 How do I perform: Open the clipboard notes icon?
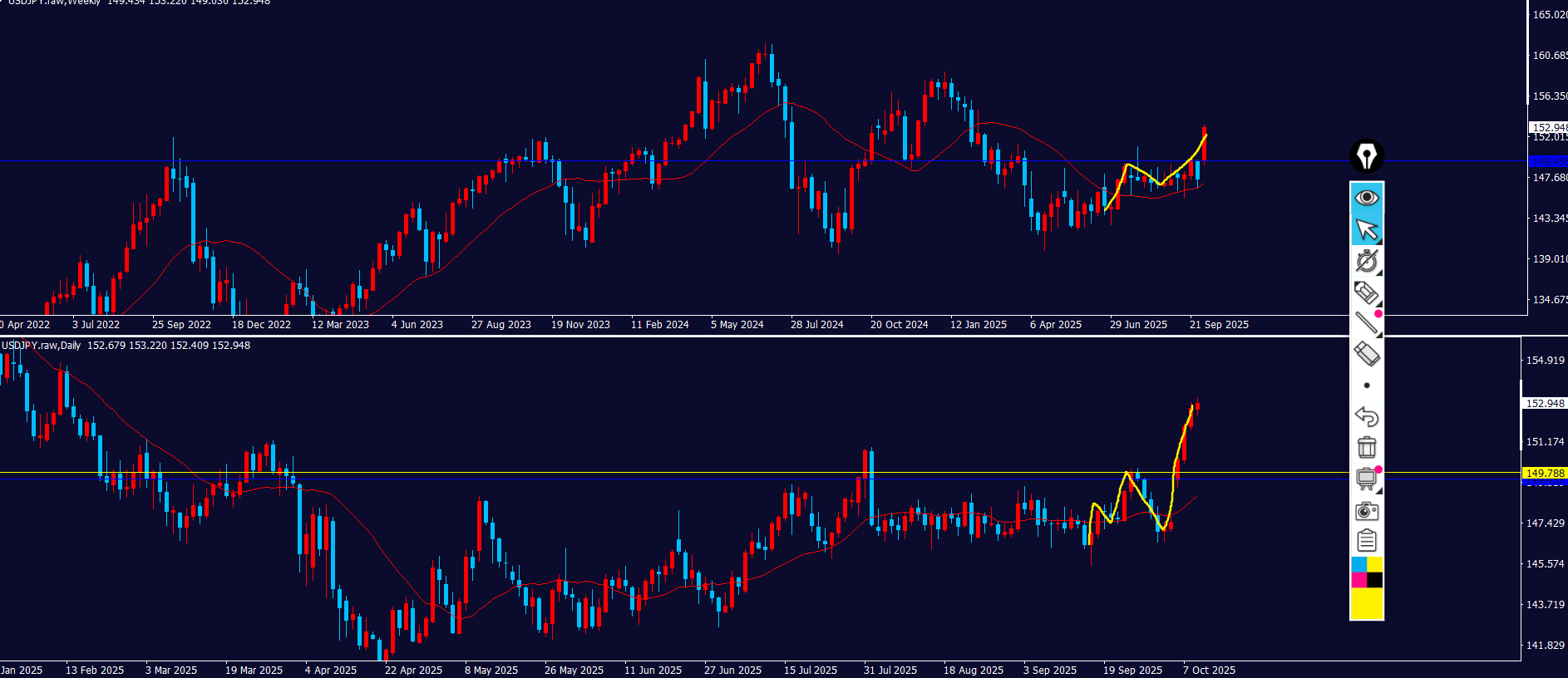click(1366, 541)
